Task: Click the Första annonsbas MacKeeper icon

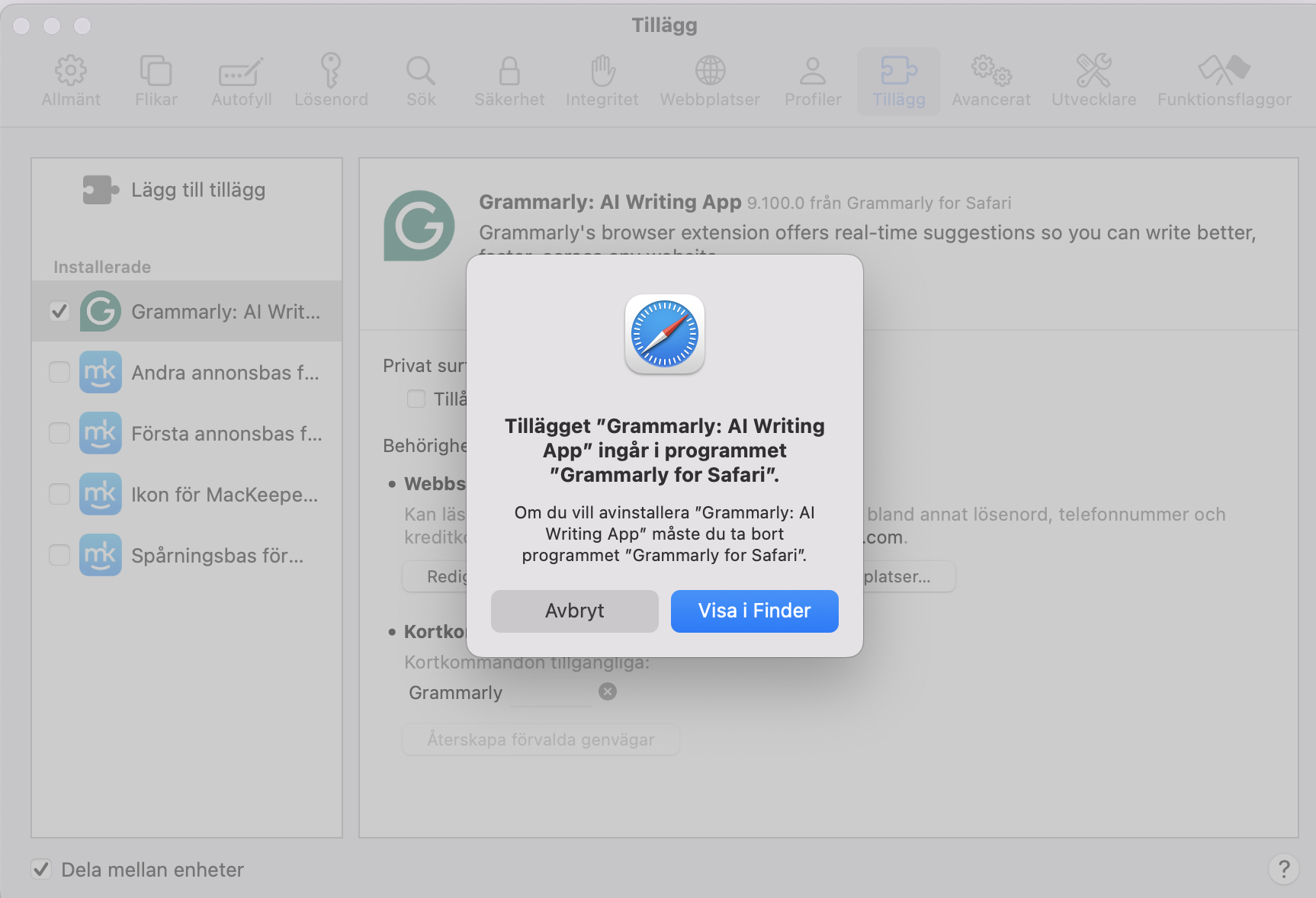Action: click(101, 433)
